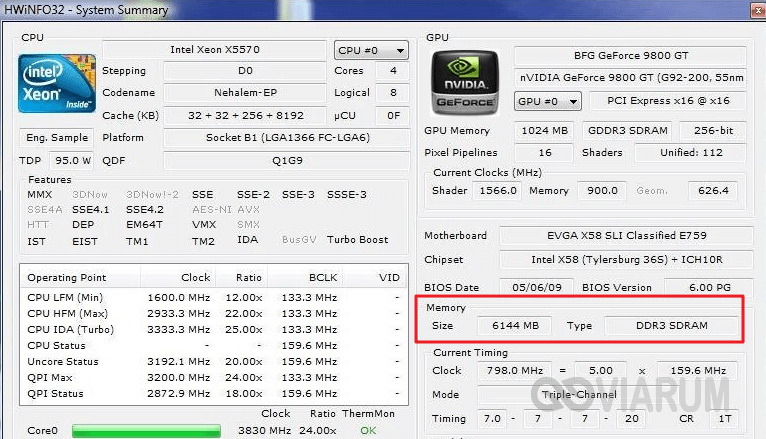The image size is (766, 439).
Task: Click the Eng. Sample box
Action: (x=57, y=138)
